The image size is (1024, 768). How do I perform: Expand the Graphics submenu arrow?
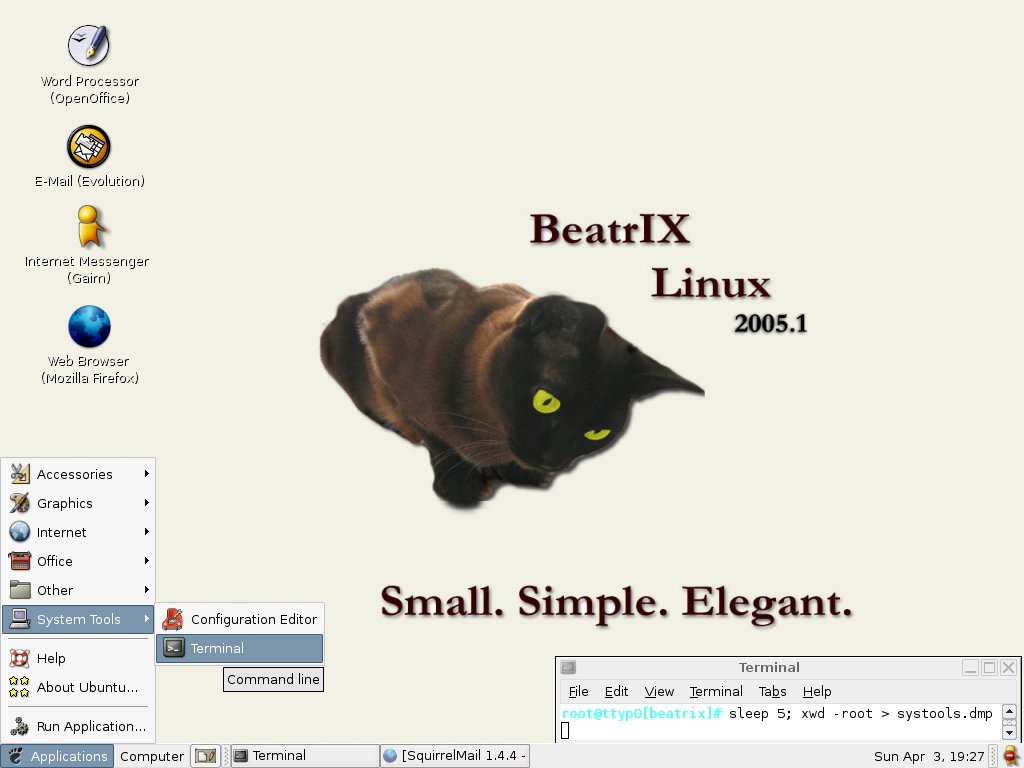tap(147, 502)
